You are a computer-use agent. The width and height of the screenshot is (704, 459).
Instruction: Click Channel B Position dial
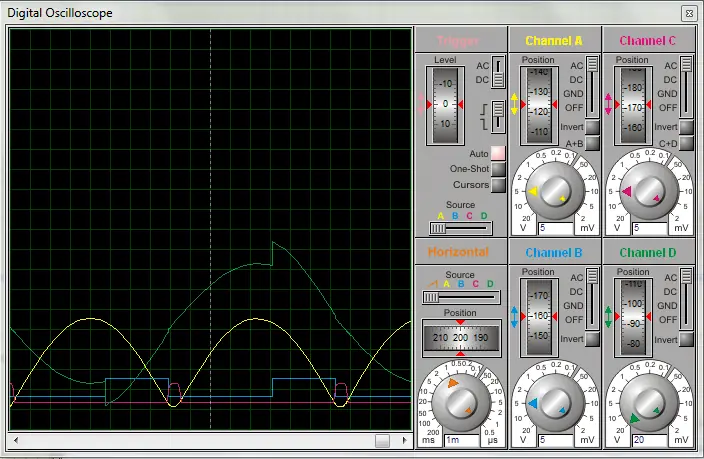click(x=539, y=317)
